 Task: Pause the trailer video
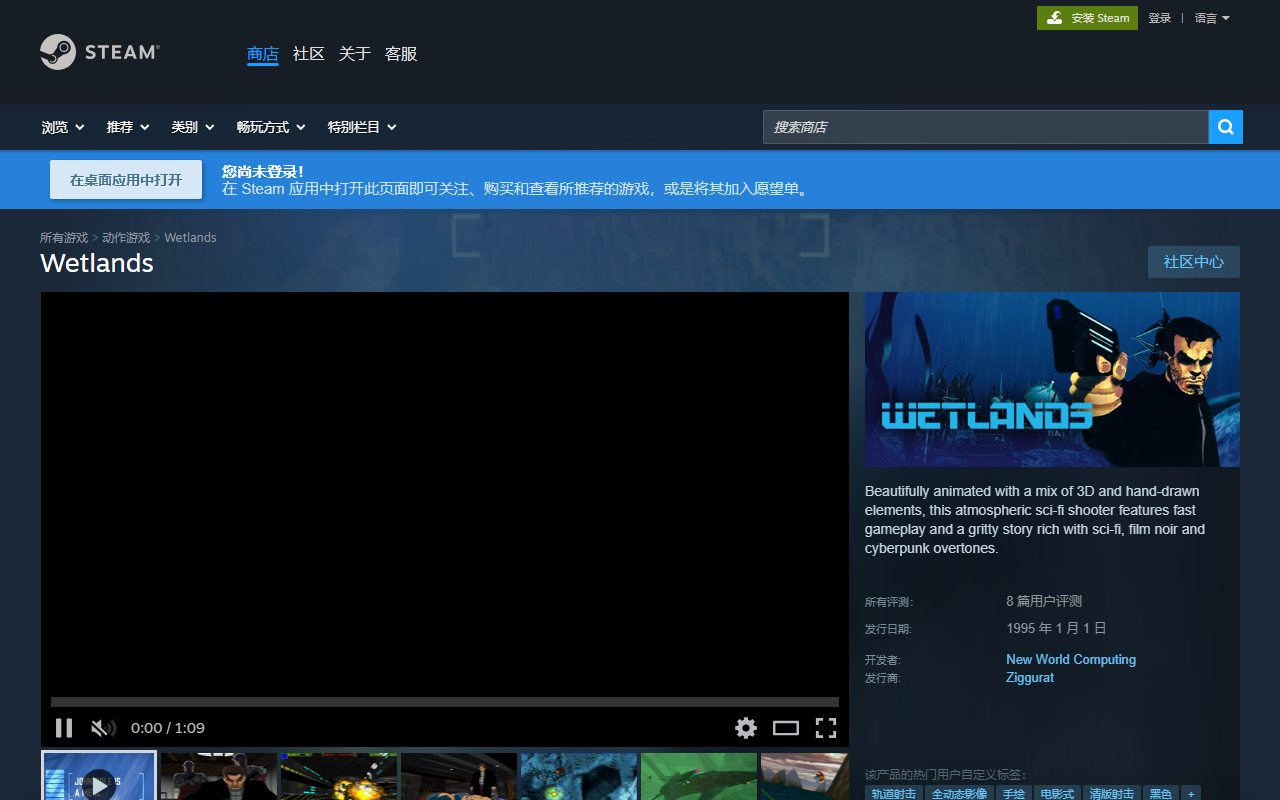(64, 728)
